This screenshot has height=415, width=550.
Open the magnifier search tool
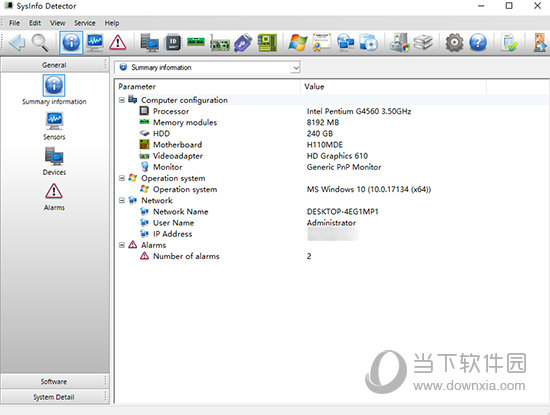[40, 43]
